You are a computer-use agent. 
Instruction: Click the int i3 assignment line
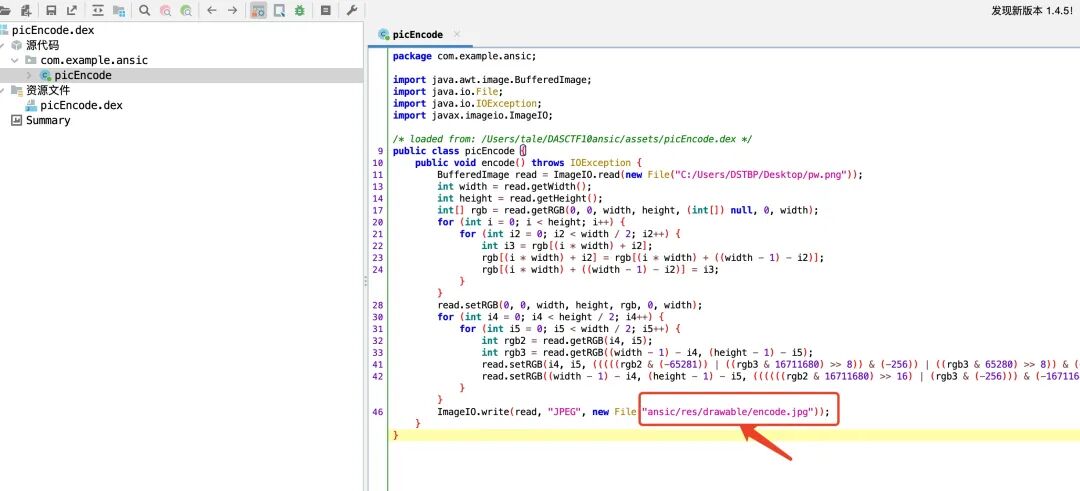pyautogui.click(x=567, y=245)
